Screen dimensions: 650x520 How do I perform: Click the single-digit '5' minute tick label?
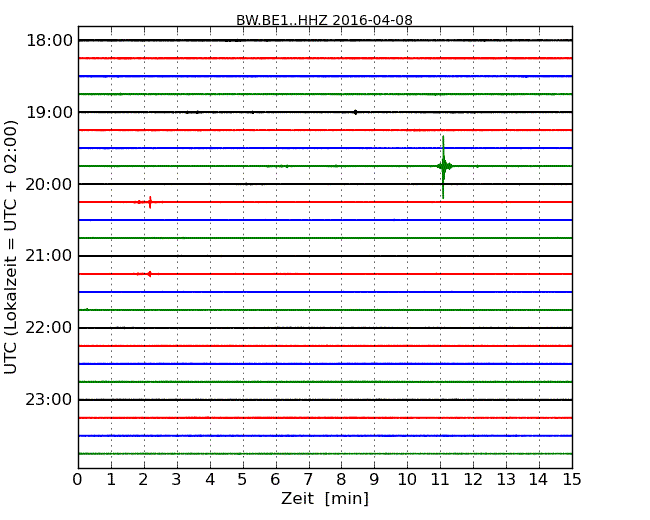pyautogui.click(x=243, y=480)
